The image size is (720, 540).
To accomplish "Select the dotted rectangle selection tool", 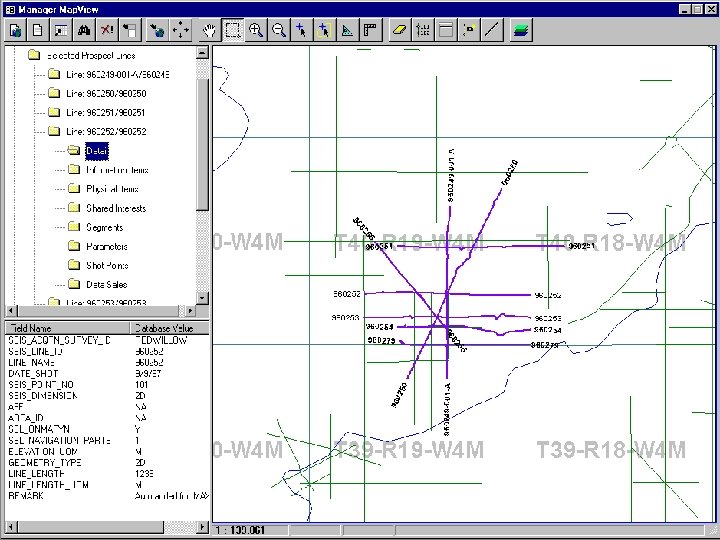I will pyautogui.click(x=233, y=30).
